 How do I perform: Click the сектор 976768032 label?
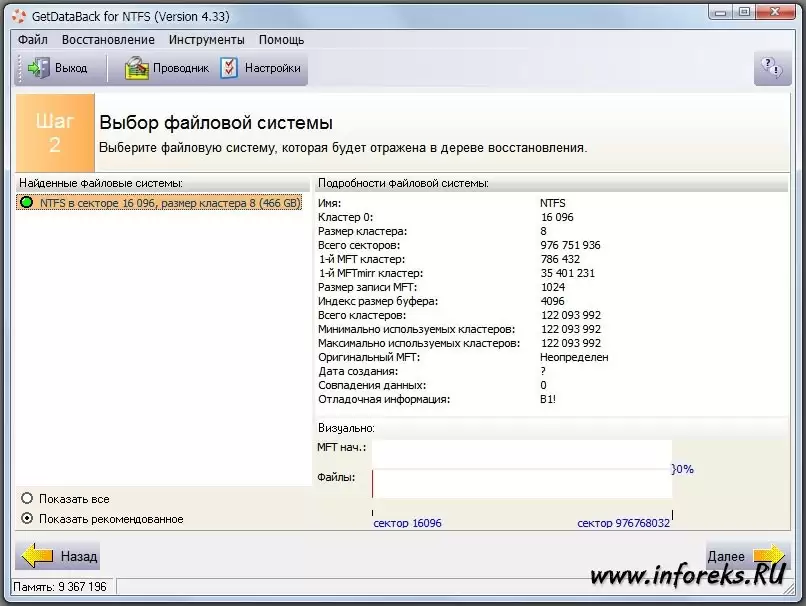coord(623,523)
